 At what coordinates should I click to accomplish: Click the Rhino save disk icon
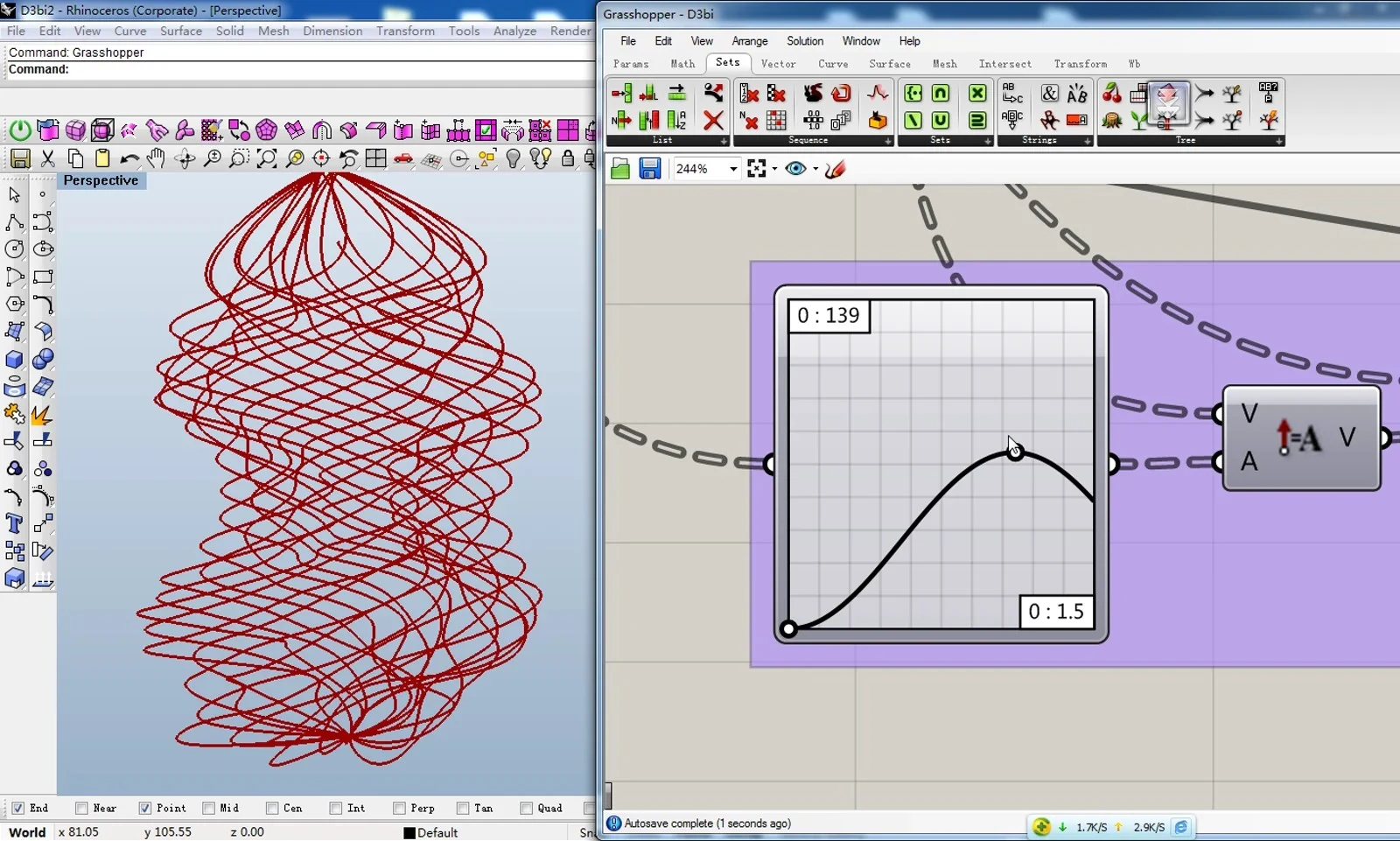[x=20, y=158]
